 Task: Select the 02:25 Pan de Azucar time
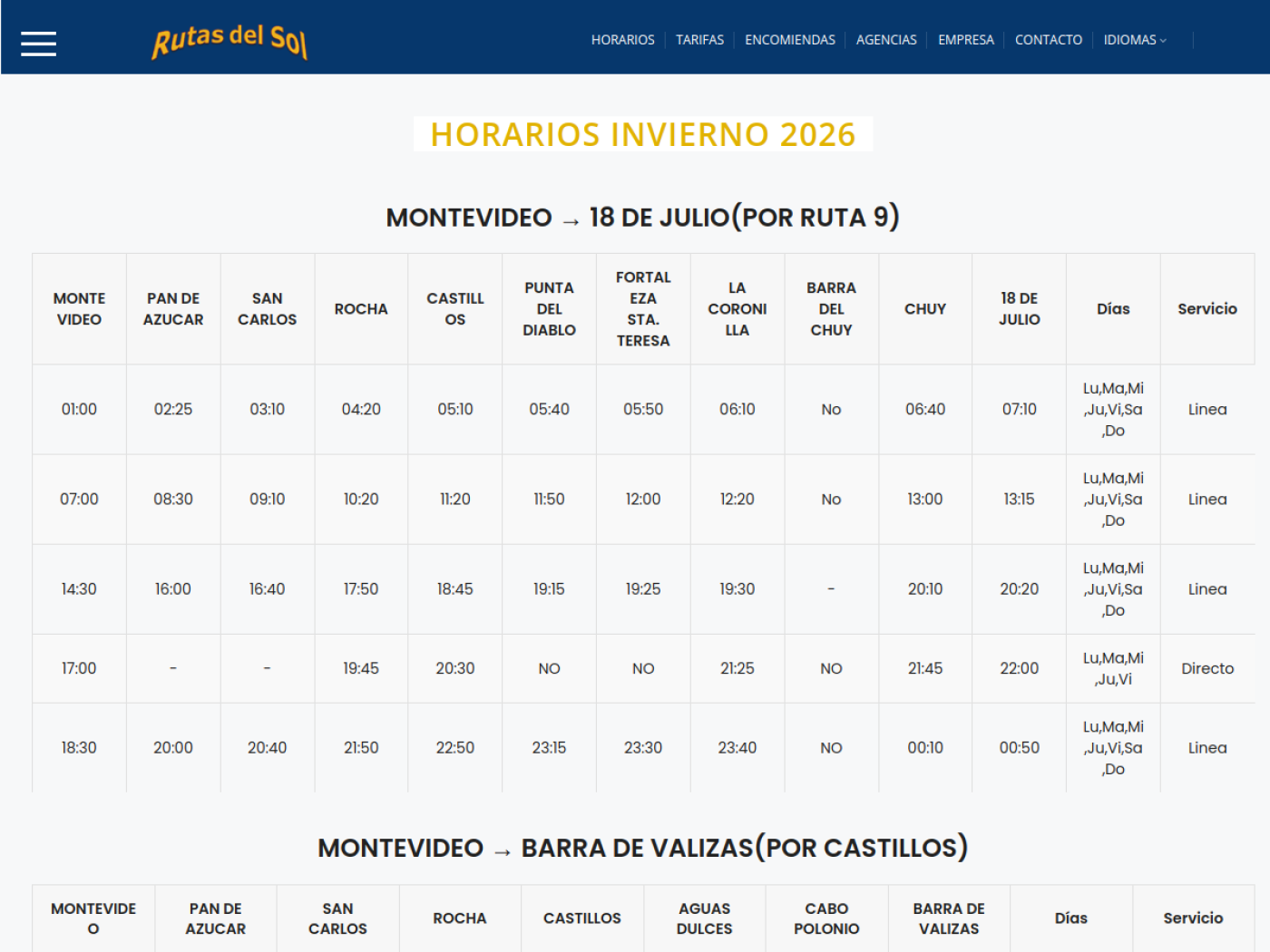pos(173,410)
